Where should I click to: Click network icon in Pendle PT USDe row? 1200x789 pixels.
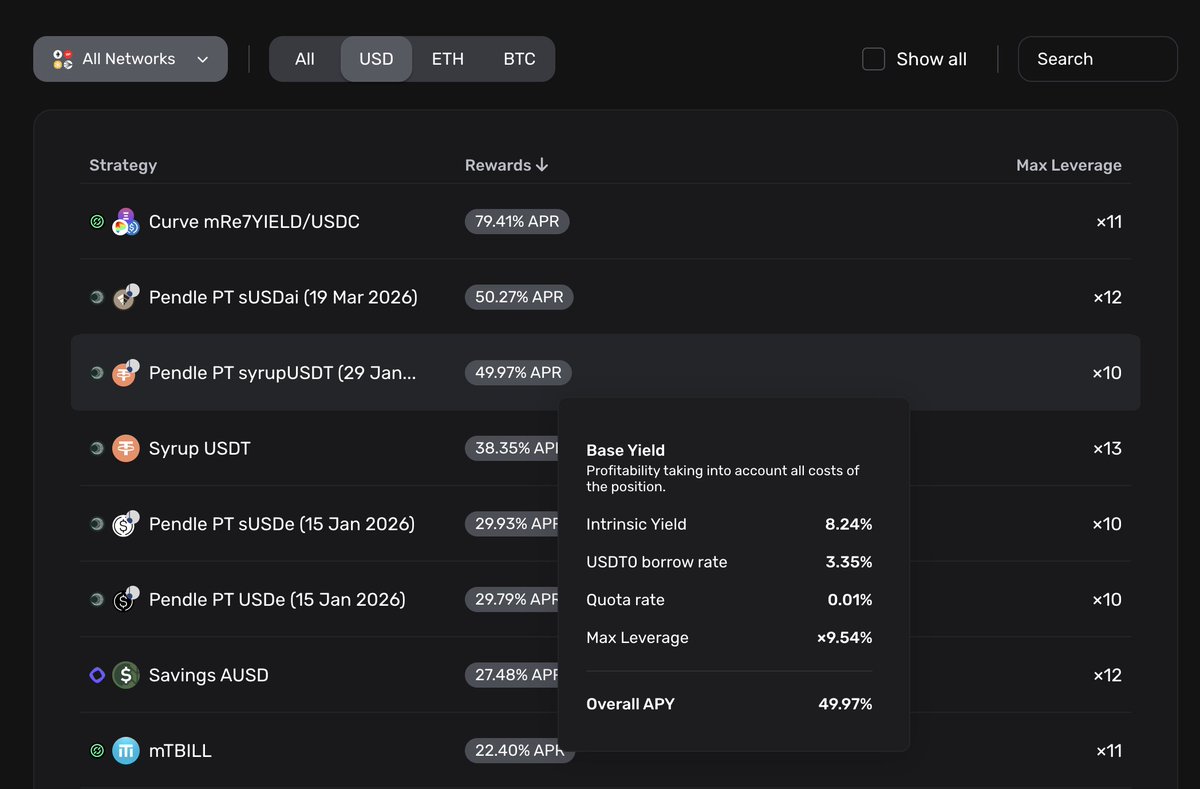[97, 600]
